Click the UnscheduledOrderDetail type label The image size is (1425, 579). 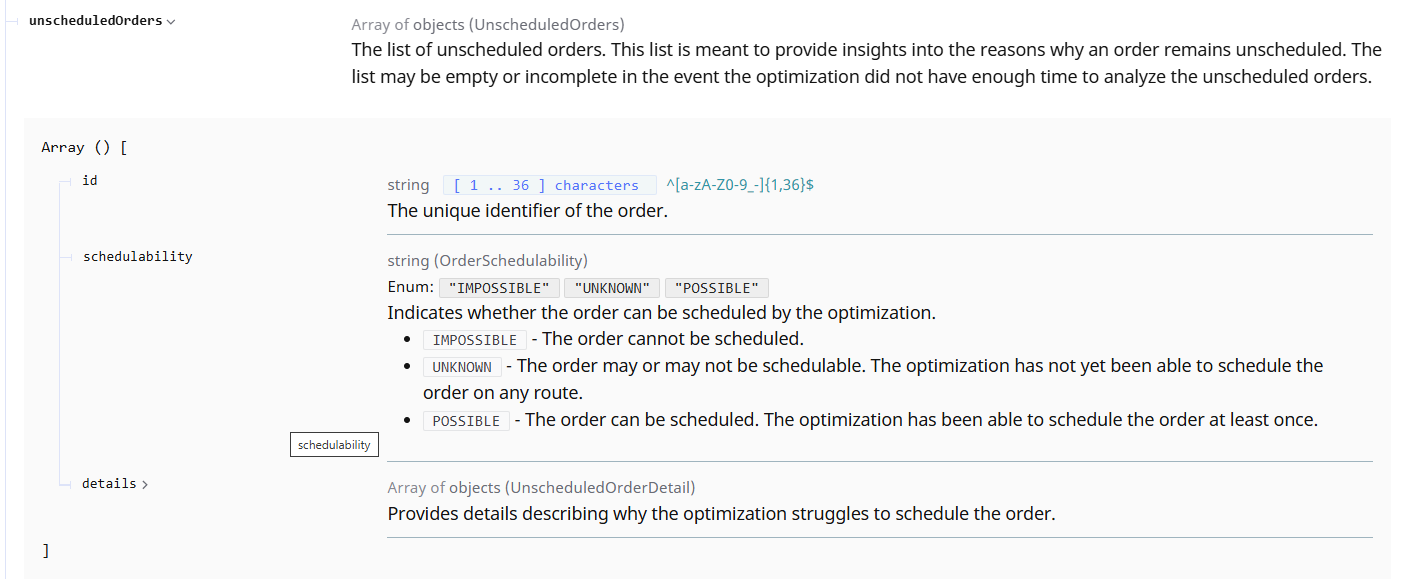click(541, 488)
